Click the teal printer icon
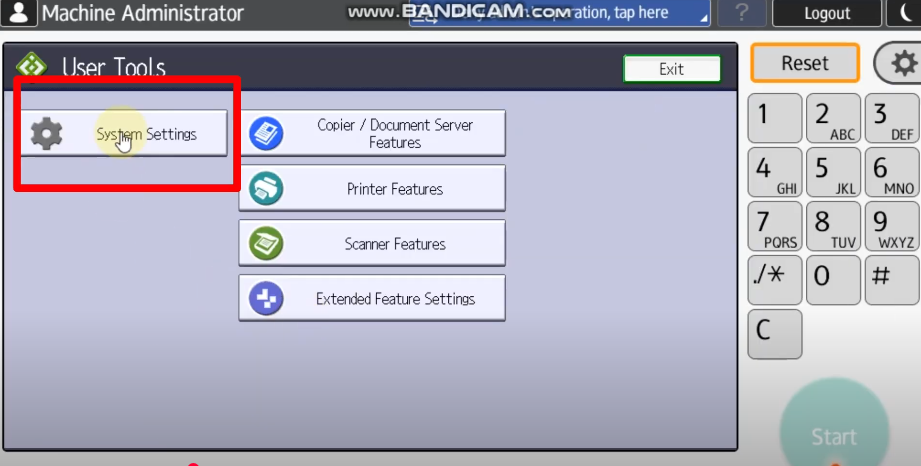921x466 pixels. pyautogui.click(x=266, y=189)
